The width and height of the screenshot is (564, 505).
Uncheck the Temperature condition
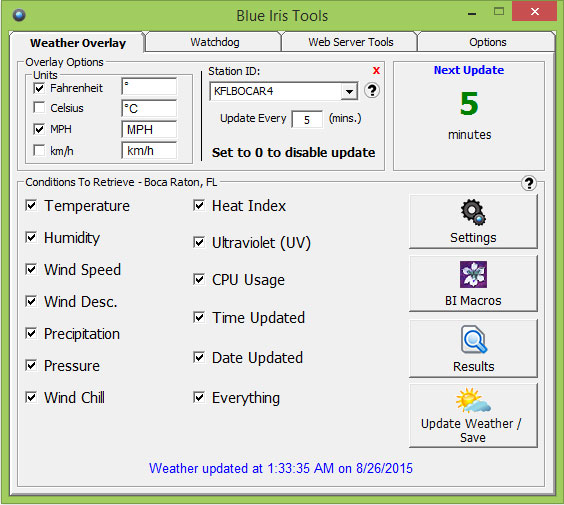(31, 205)
